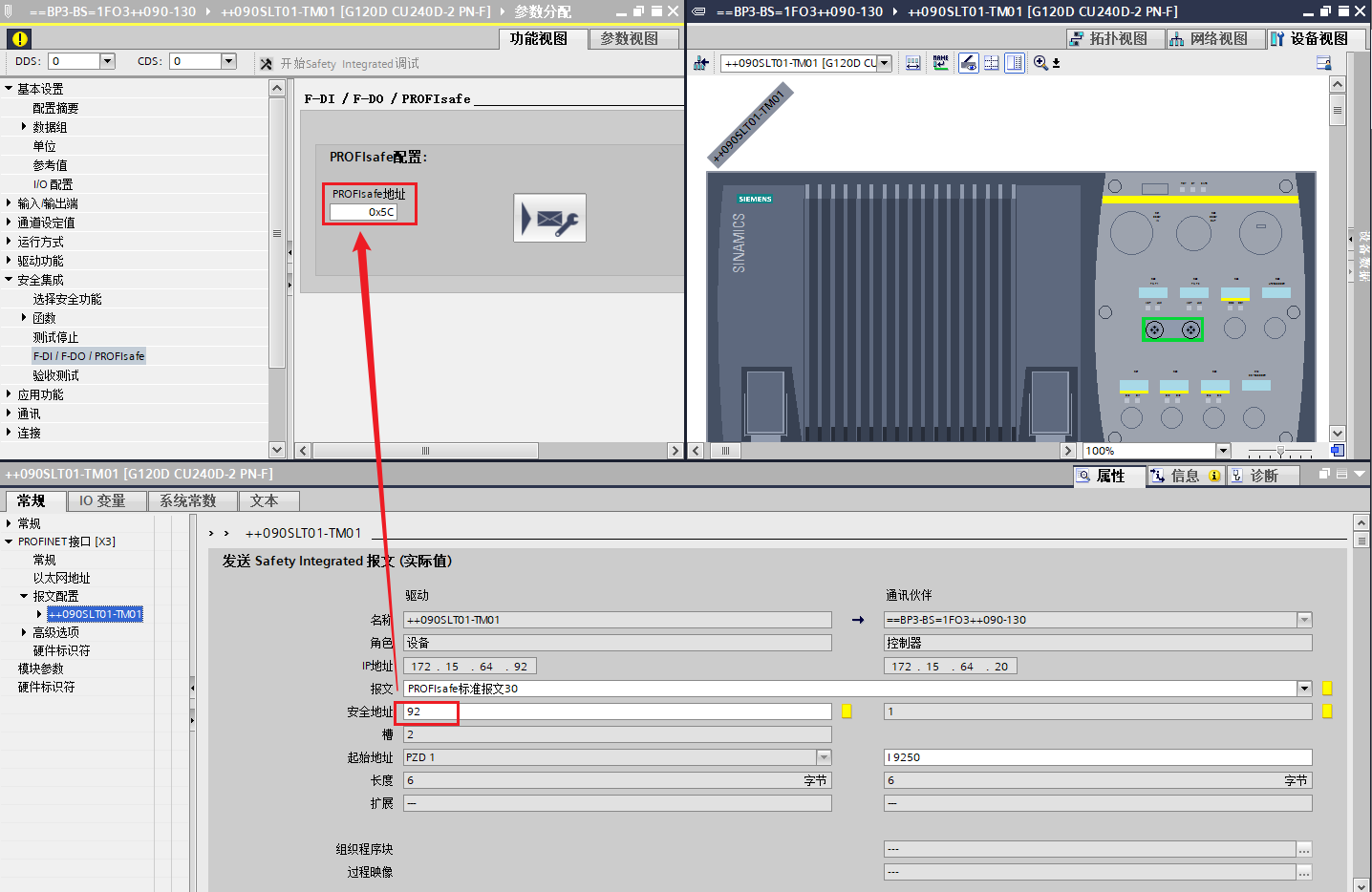Open the IO 变量 tab
Screen dimensions: 1372x892
[101, 500]
